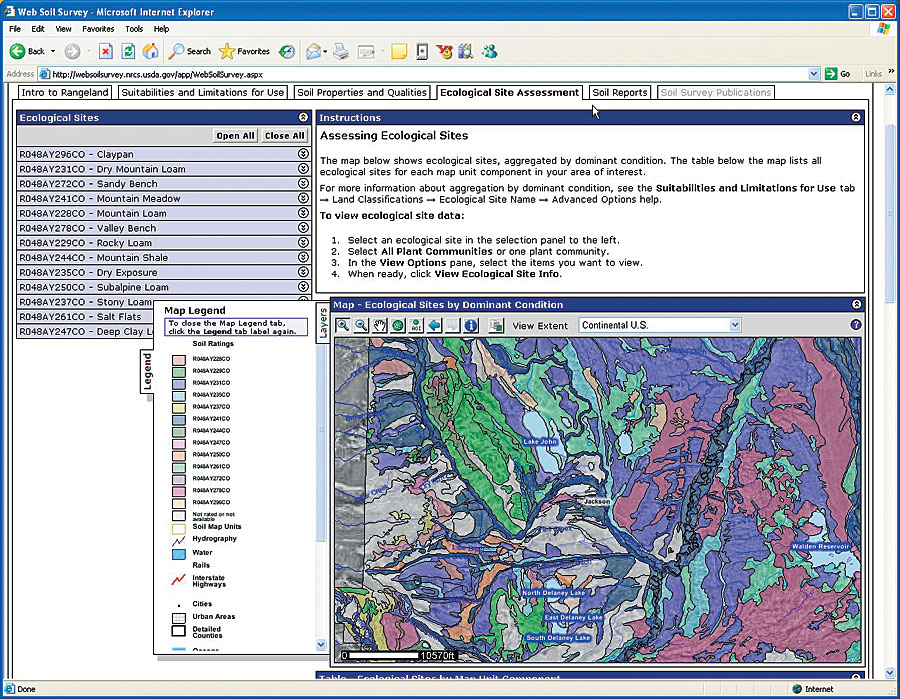This screenshot has width=900, height=699.
Task: Select the map Zoom In tool
Action: pyautogui.click(x=343, y=325)
